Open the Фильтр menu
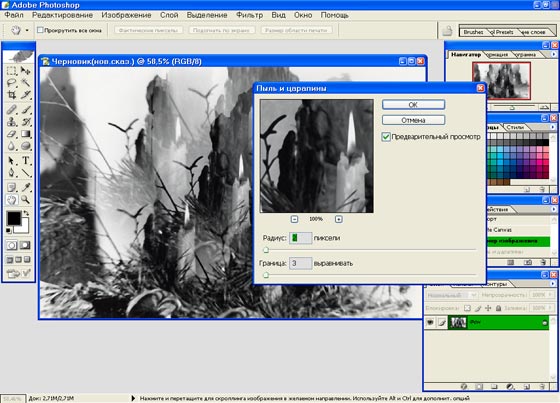This screenshot has width=560, height=403. click(249, 15)
